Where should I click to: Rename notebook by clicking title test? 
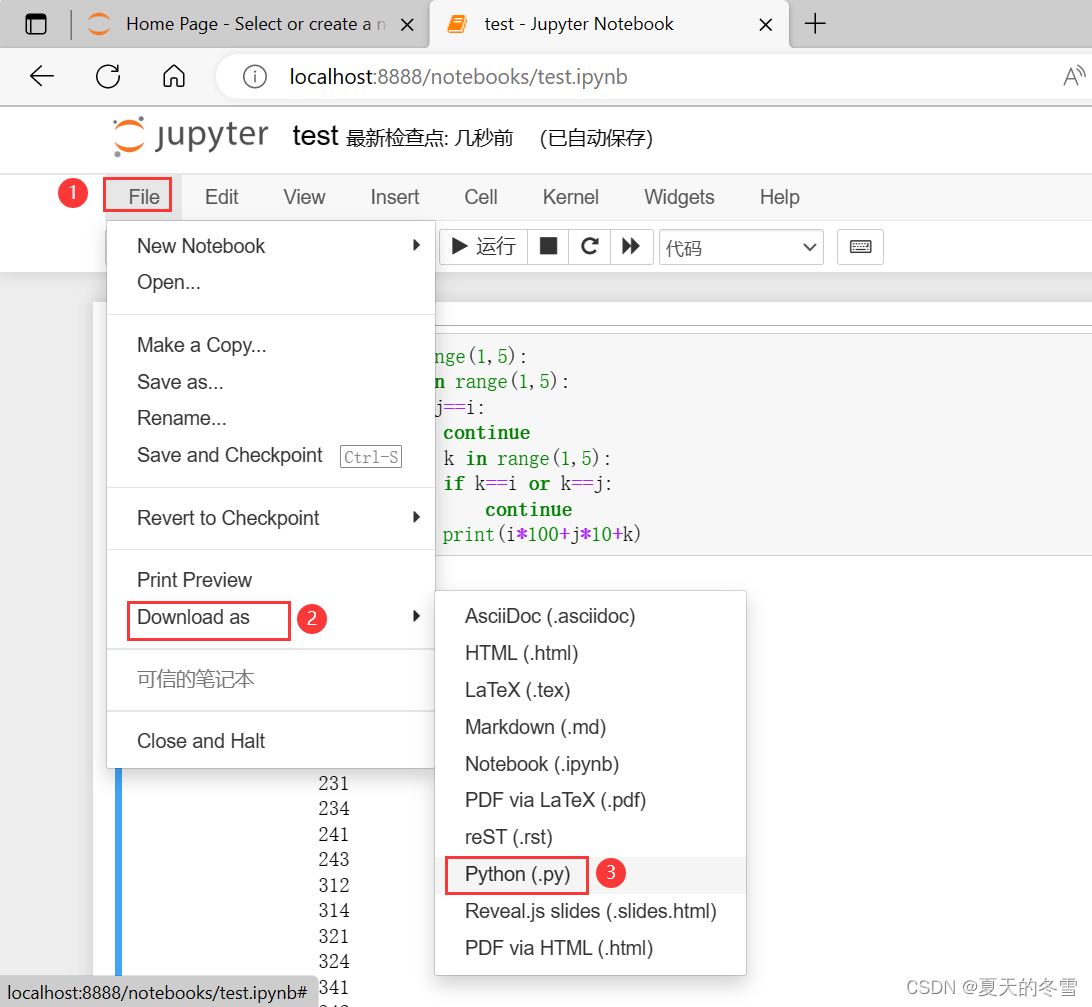[x=315, y=136]
